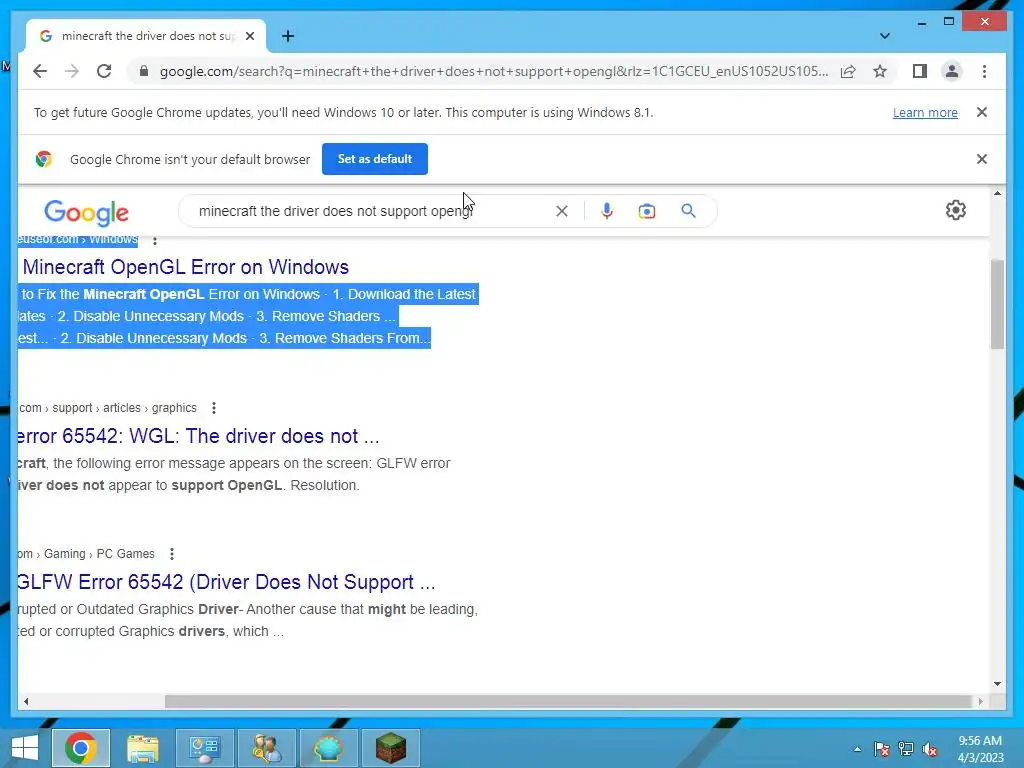Screen dimensions: 1024x768
Task: Click the forward navigation arrow
Action: (x=72, y=71)
